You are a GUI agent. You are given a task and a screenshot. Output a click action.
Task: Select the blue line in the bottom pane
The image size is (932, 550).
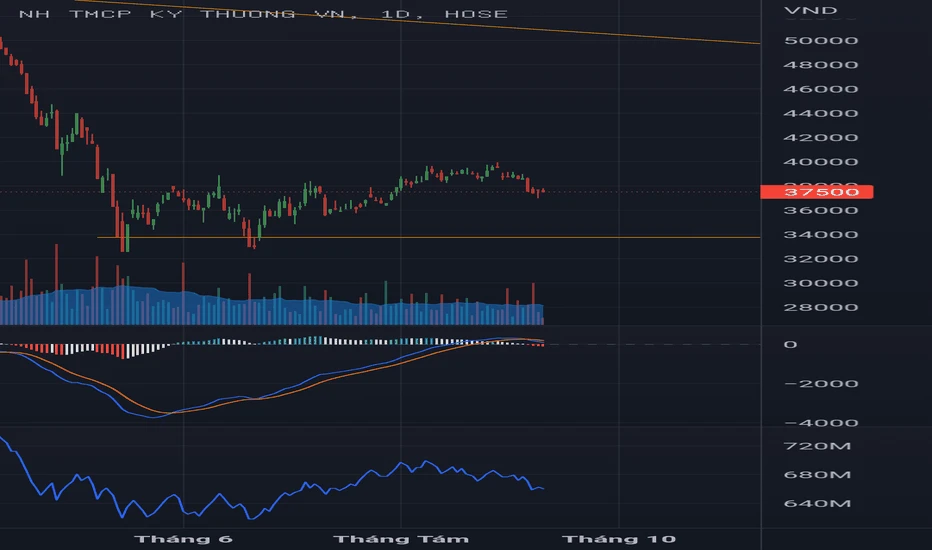tap(400, 464)
